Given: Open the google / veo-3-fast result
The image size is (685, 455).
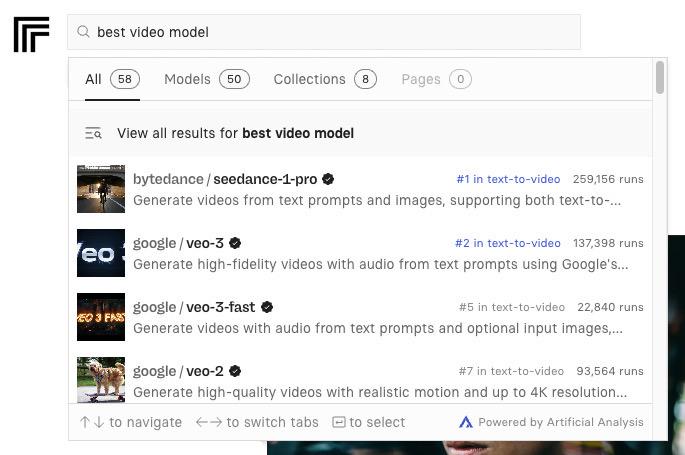Looking at the screenshot, I should tap(194, 307).
